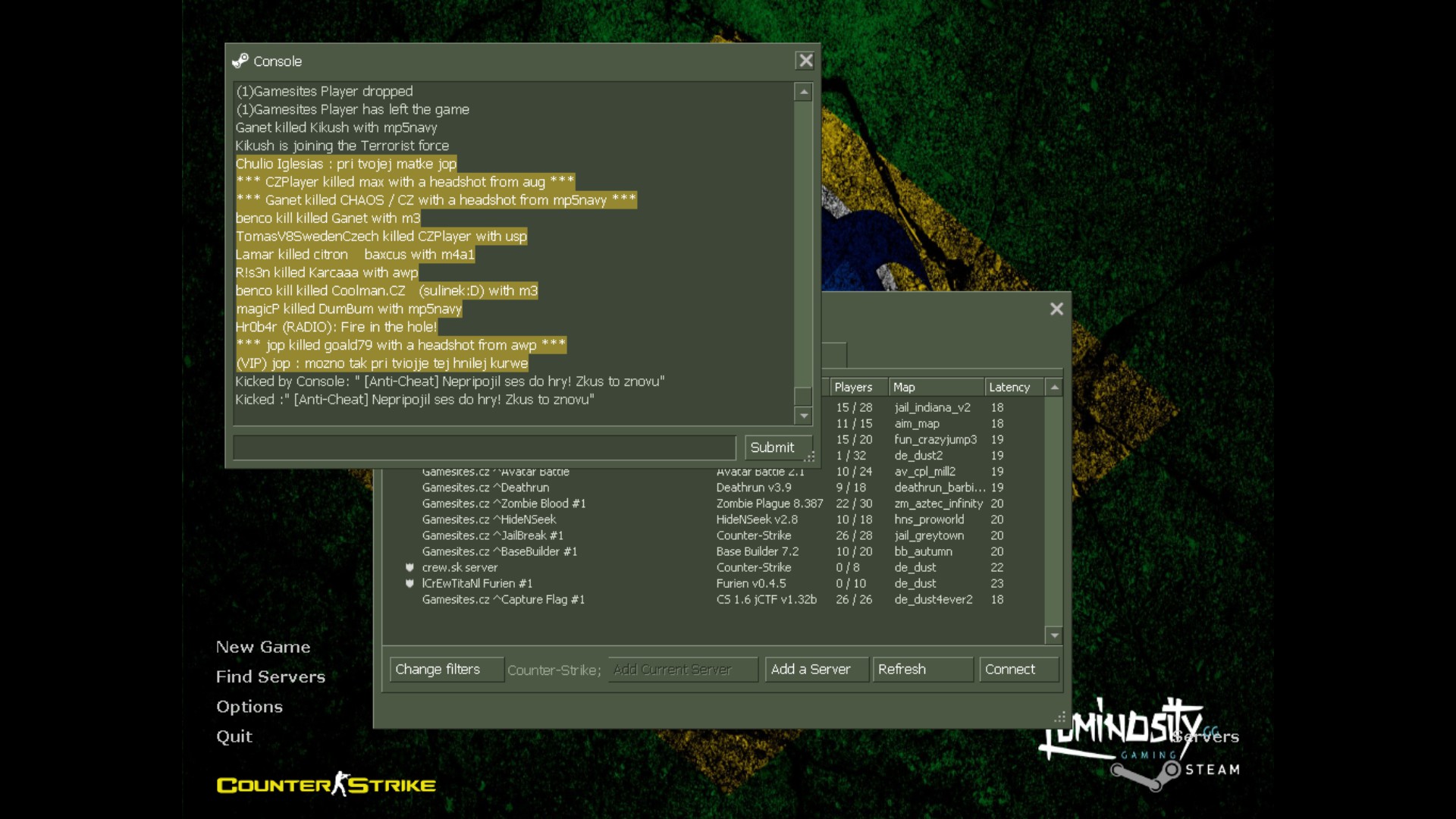
Task: Select Gamesites.cz ^Deathrun server row
Action: tap(713, 488)
